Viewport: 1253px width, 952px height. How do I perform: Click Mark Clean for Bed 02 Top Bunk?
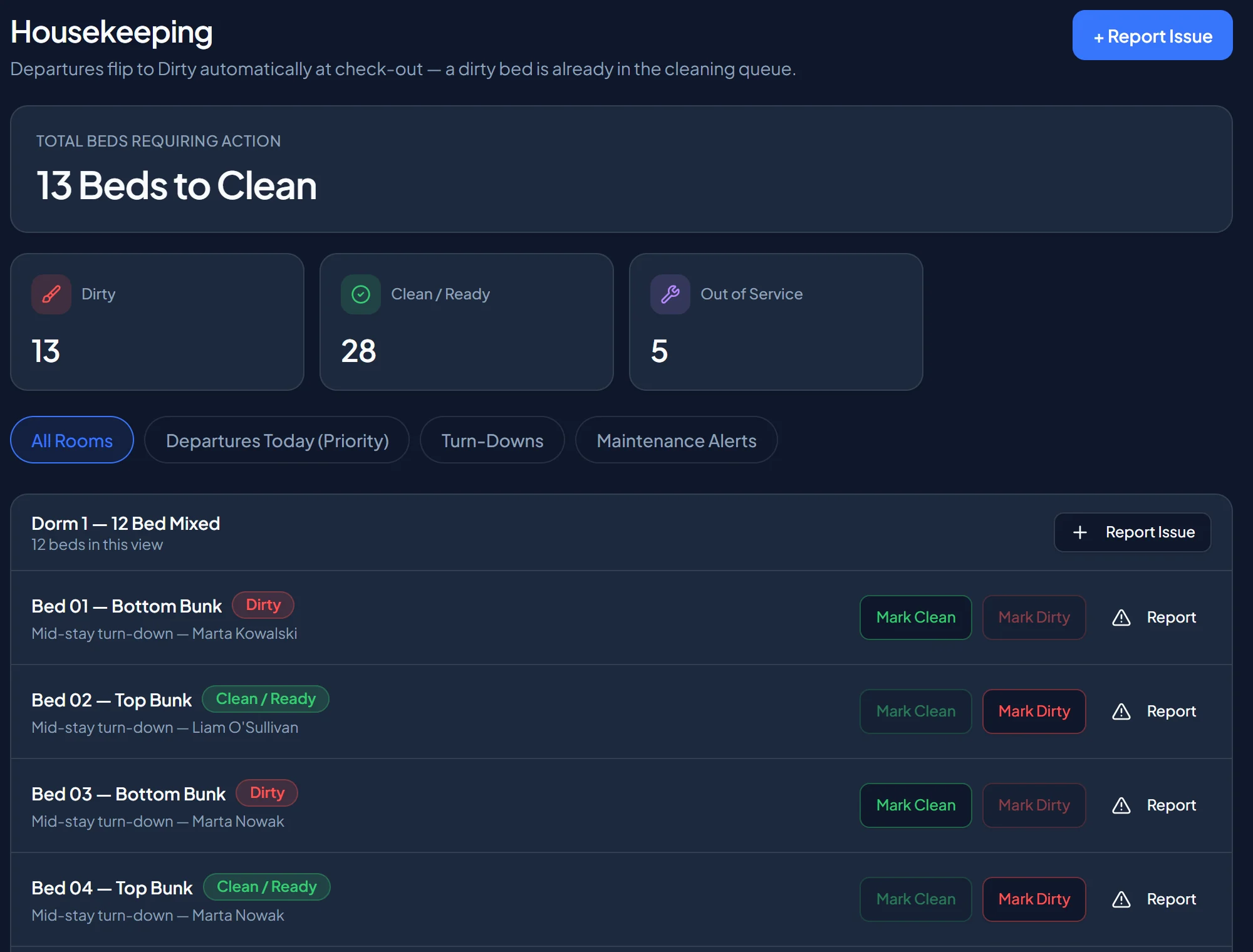(x=916, y=711)
